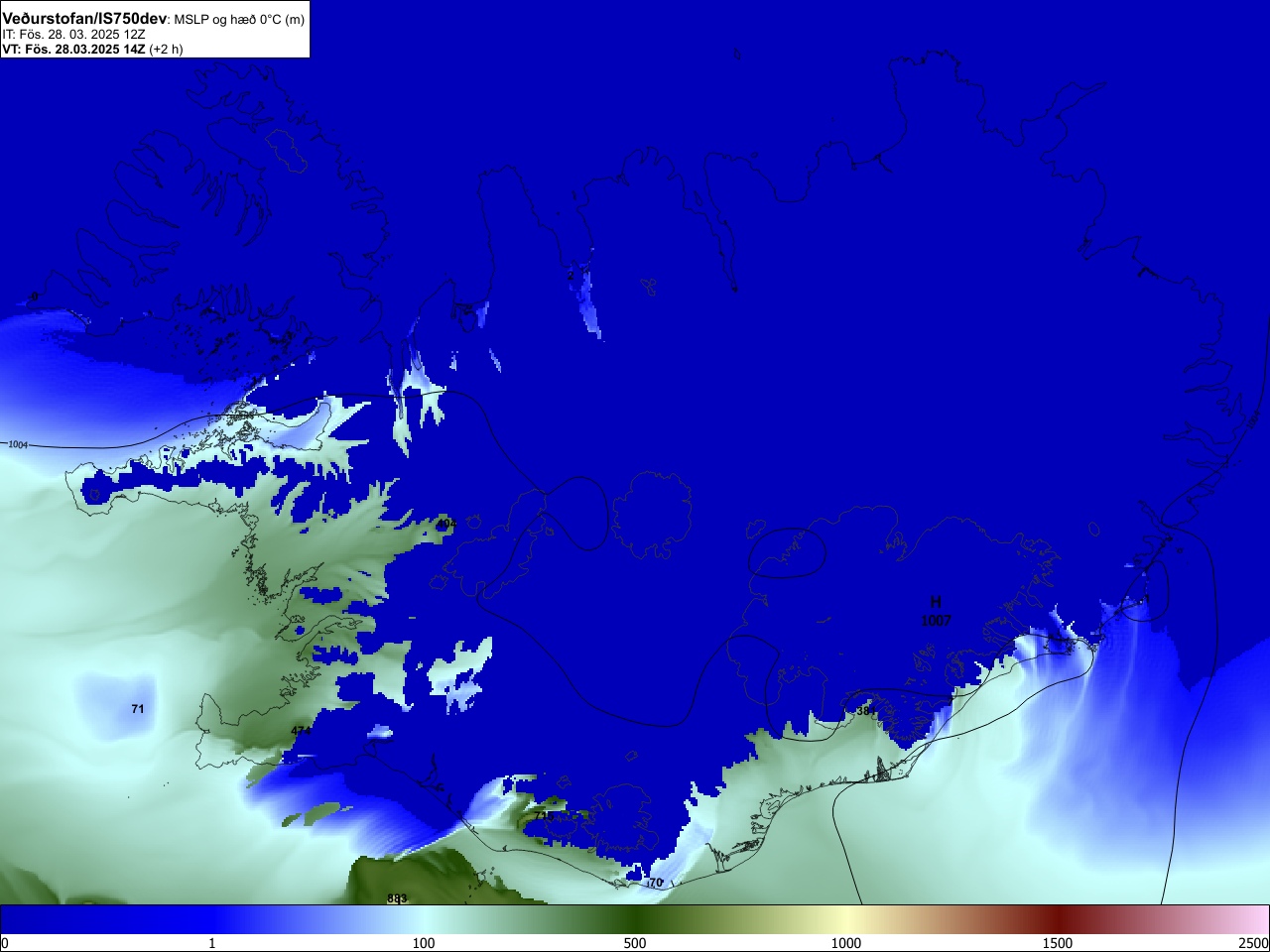This screenshot has height=952, width=1270.
Task: Click the '1007' pressure value
Action: tap(936, 620)
